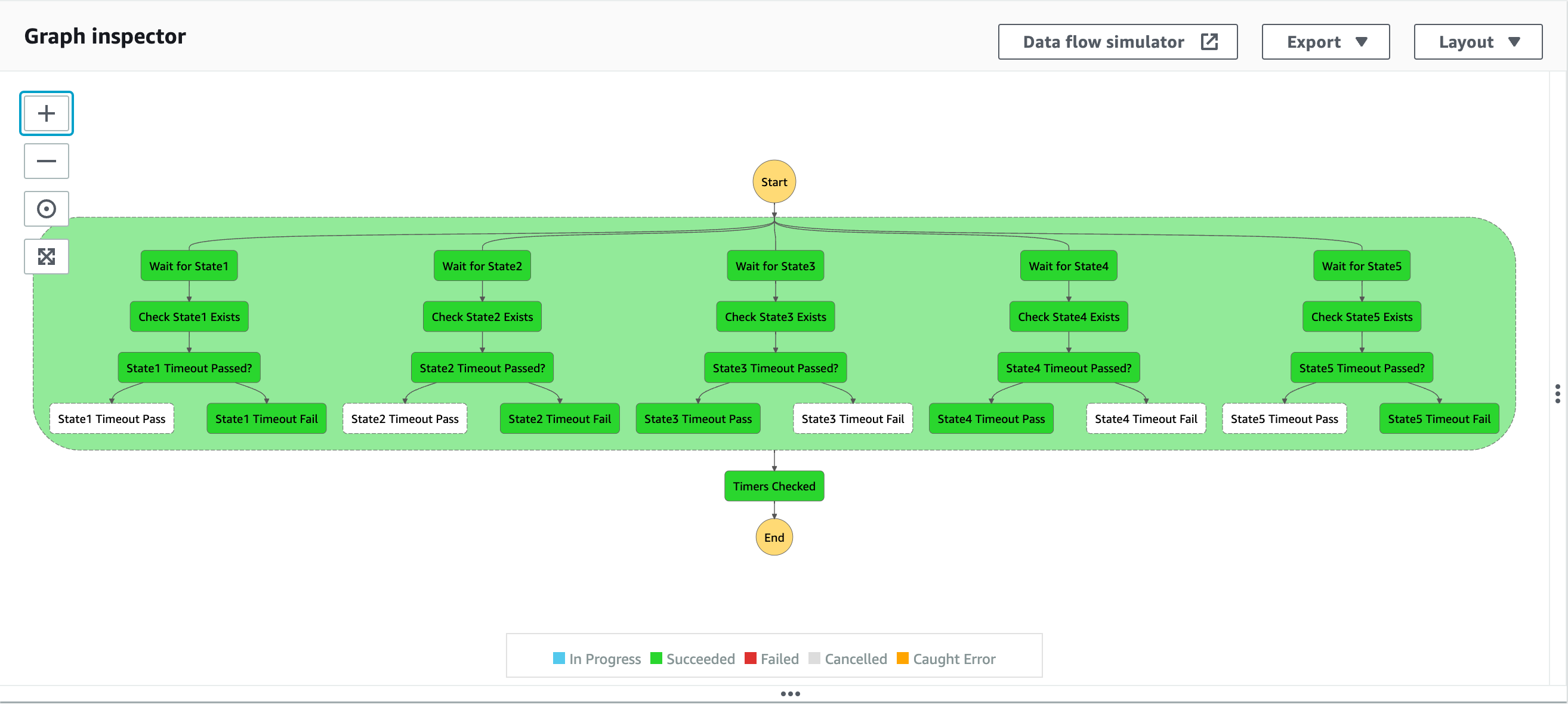Image resolution: width=1568 pixels, height=704 pixels.
Task: Select the Check State1 Exists node
Action: pyautogui.click(x=189, y=316)
